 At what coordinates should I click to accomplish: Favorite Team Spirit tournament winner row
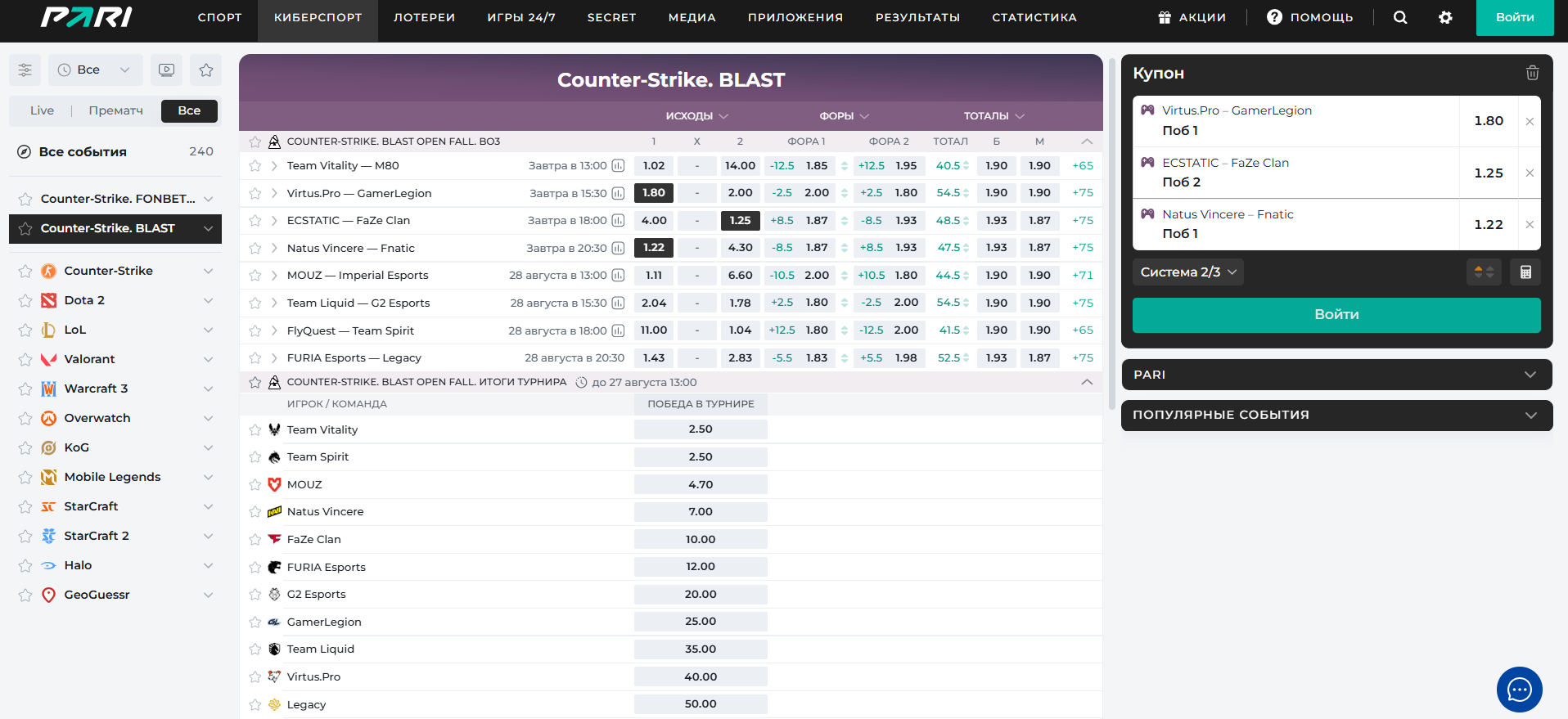point(255,457)
